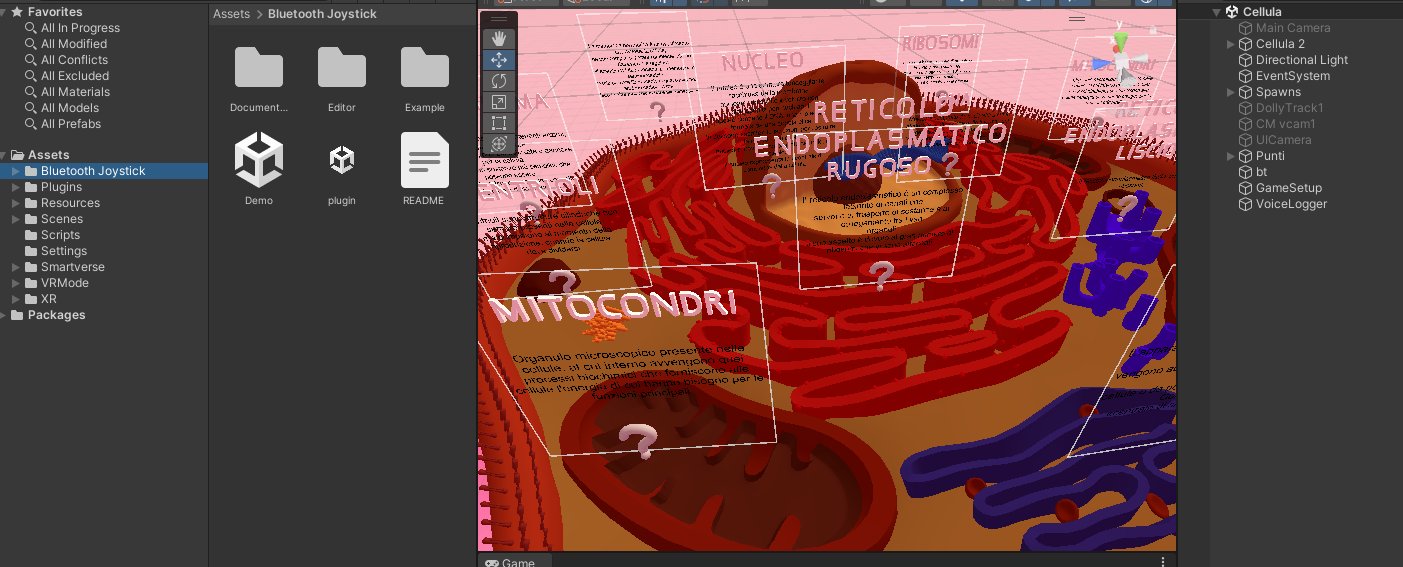
Task: Select the All Materials favorite search
Action: coord(75,92)
